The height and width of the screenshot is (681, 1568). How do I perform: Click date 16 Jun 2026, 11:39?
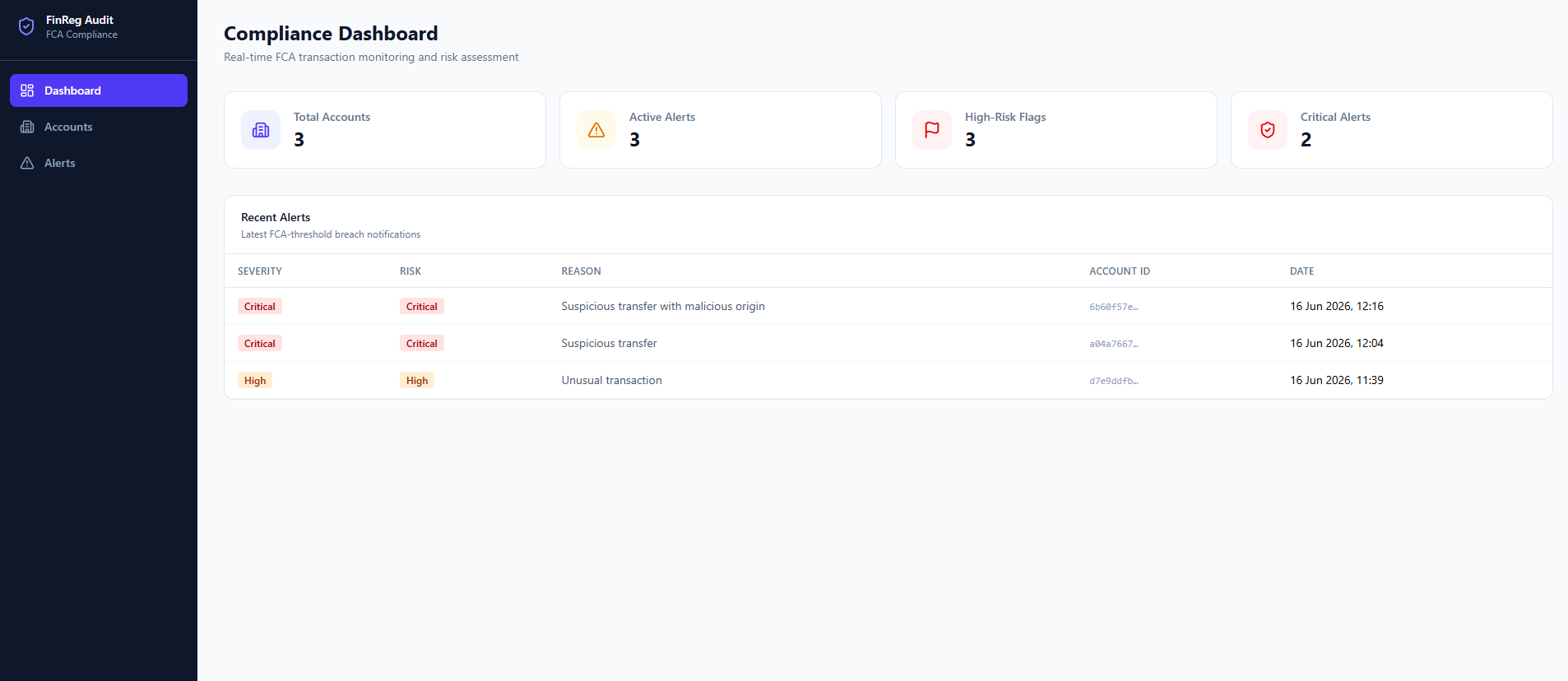(x=1337, y=380)
